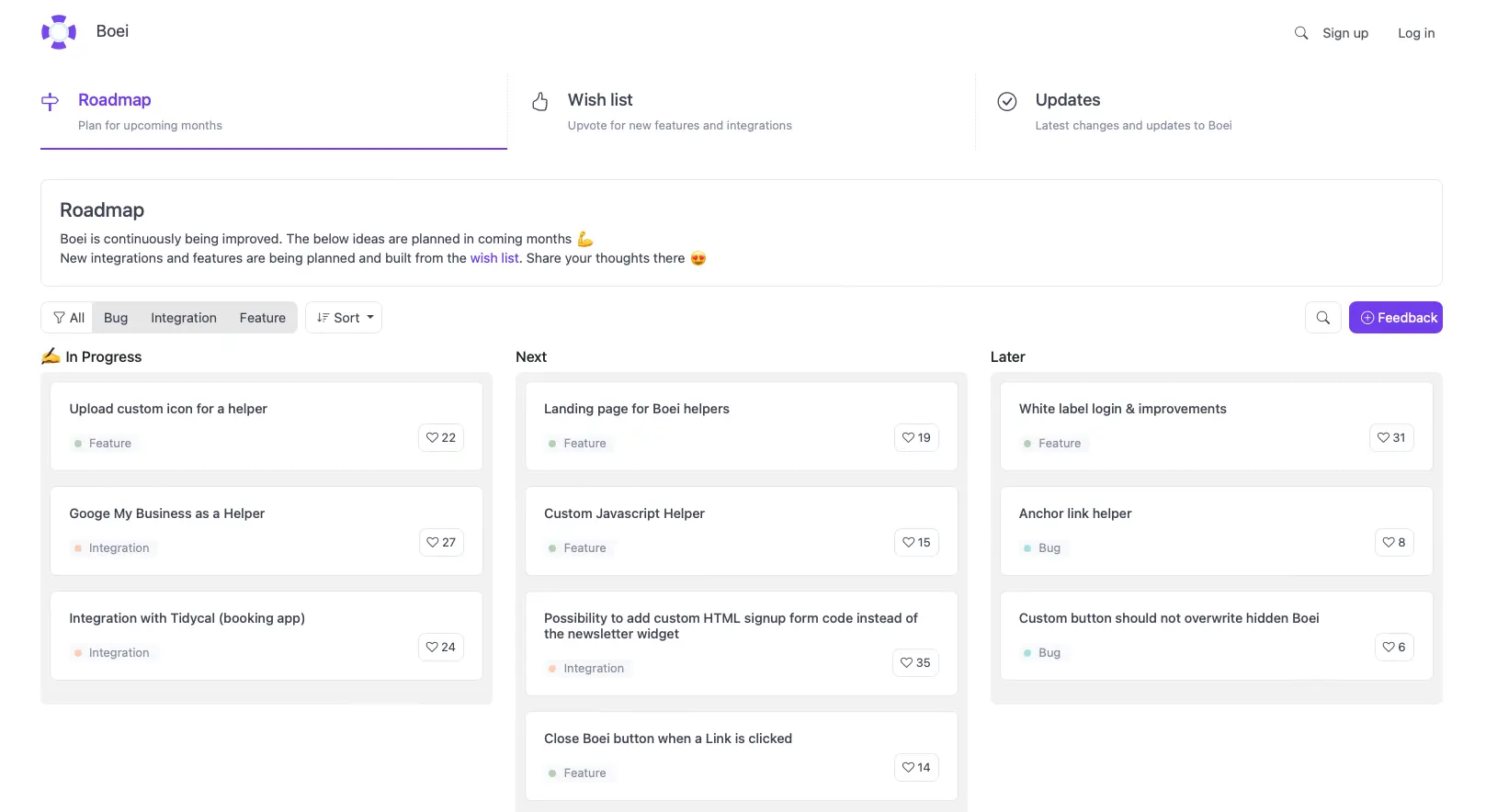Click Feature tag on White label login card
Viewport: 1486px width, 812px height.
(x=1052, y=444)
